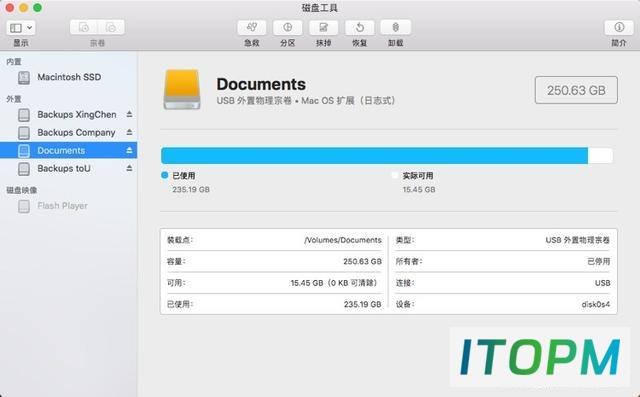Eject the Documents volume in sidebar

tap(129, 150)
